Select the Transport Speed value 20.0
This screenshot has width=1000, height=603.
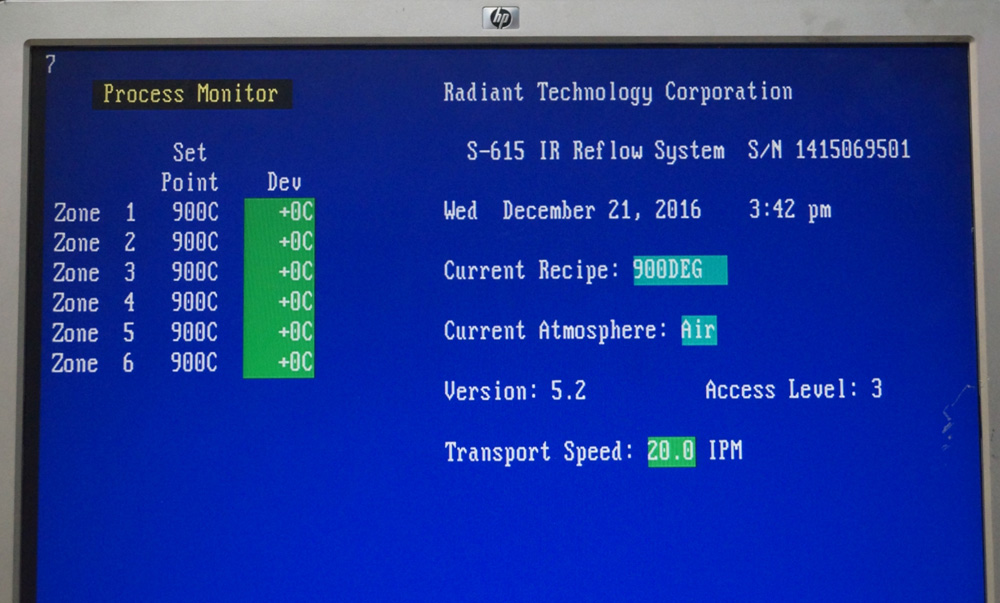[x=671, y=451]
